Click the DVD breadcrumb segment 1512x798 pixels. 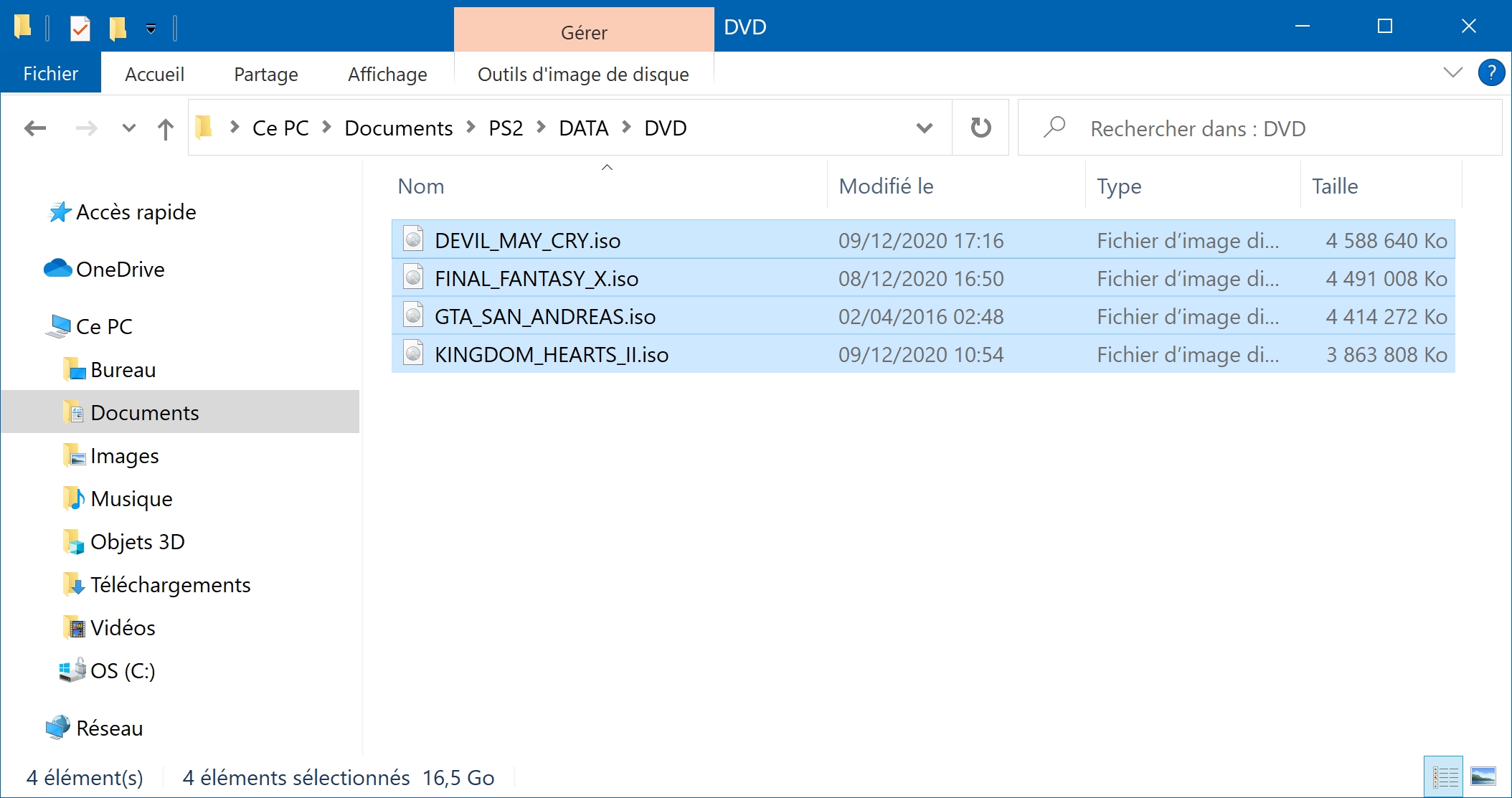click(x=666, y=128)
